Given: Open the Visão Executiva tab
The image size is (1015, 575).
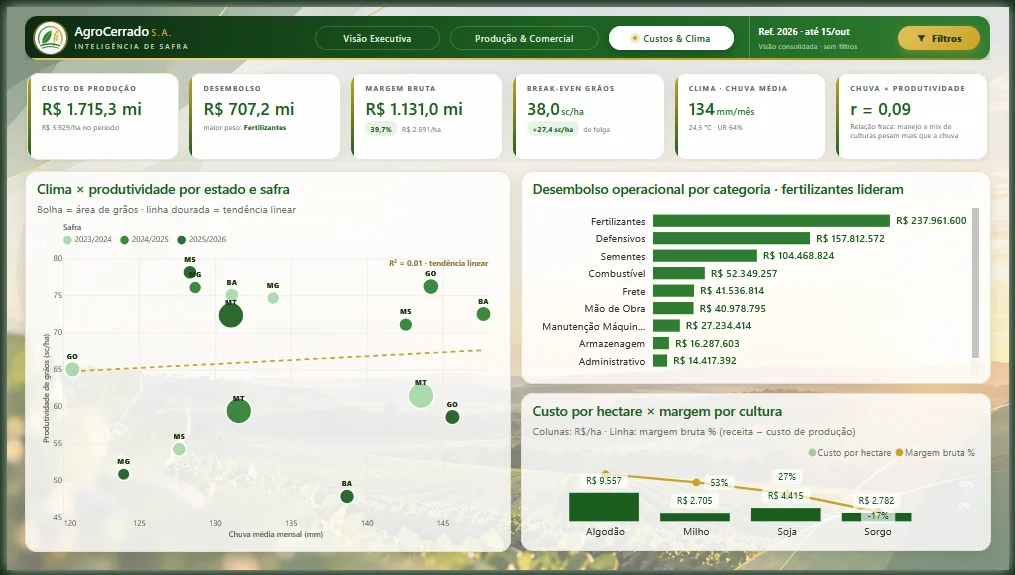Looking at the screenshot, I should [377, 38].
